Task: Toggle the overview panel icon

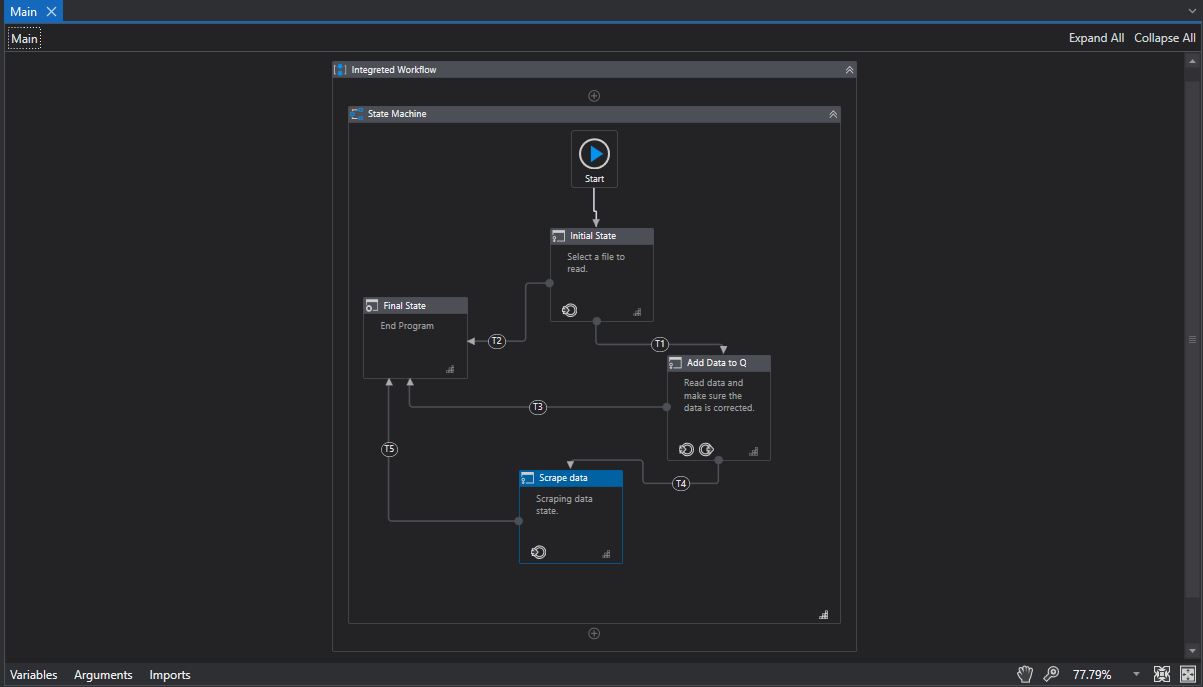Action: click(1188, 674)
